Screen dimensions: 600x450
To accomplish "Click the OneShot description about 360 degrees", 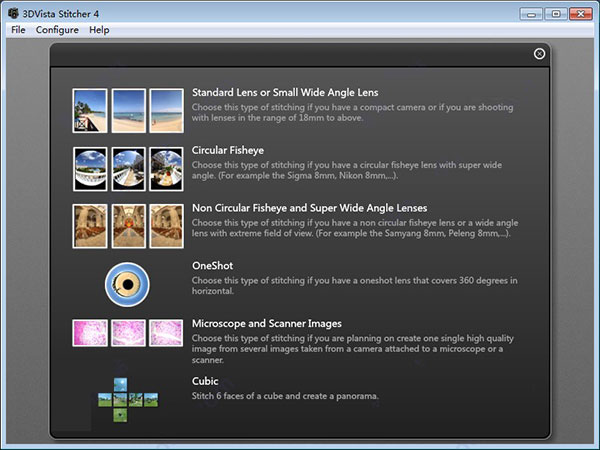I will click(x=354, y=286).
